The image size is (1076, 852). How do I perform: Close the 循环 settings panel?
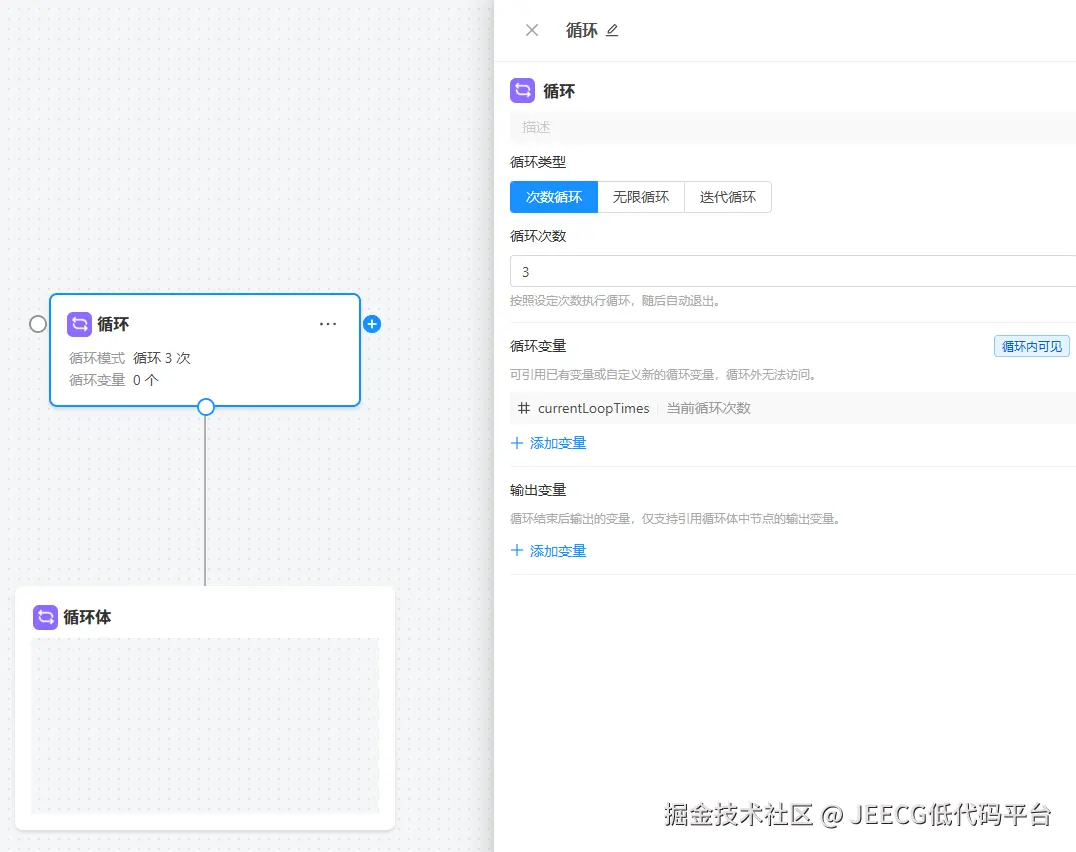pos(531,30)
